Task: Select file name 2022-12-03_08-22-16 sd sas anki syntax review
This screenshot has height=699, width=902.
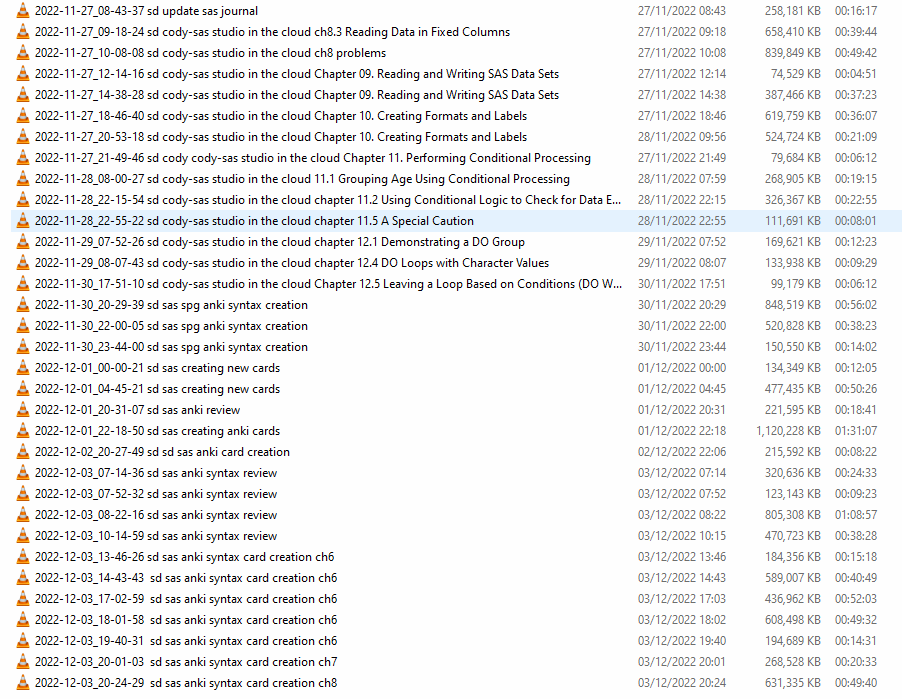Action: [156, 515]
